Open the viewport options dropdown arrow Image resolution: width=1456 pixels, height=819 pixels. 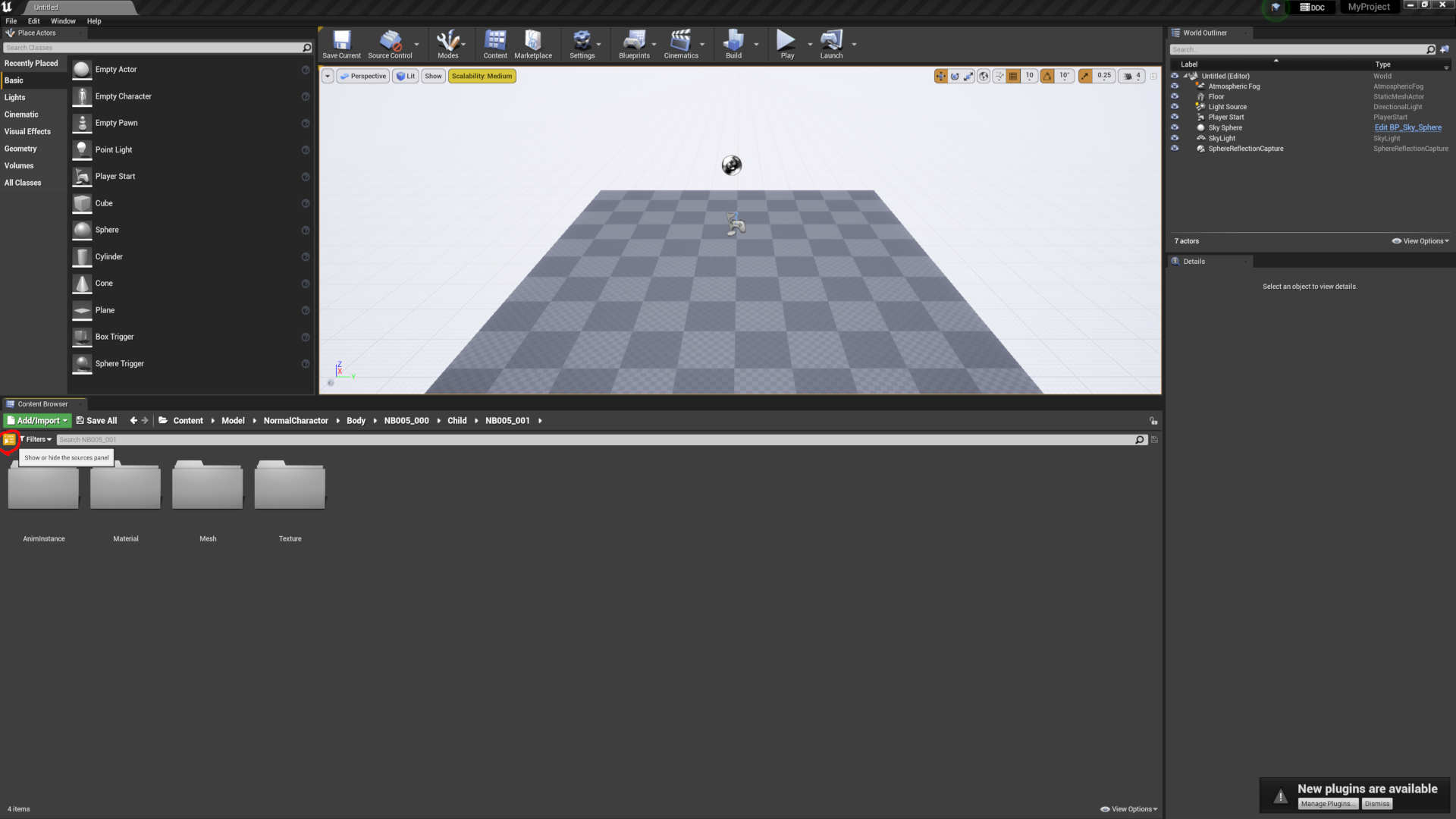(328, 76)
